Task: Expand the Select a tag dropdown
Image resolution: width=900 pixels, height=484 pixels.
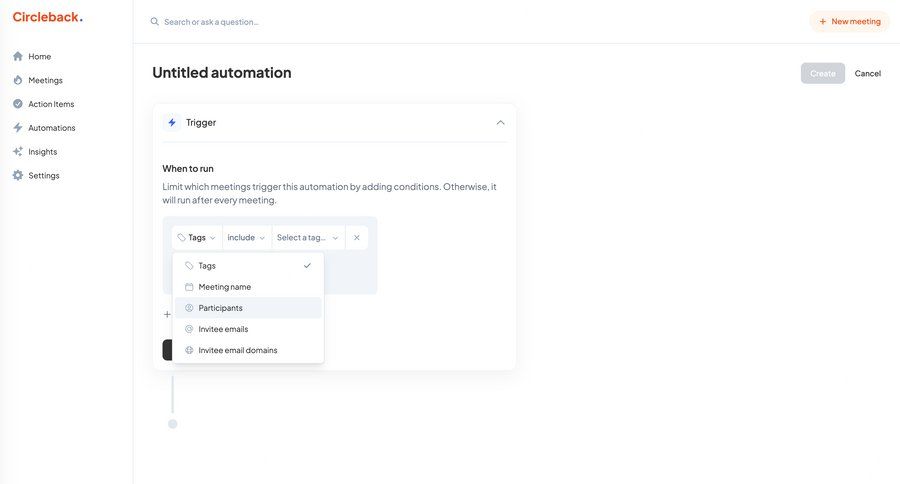Action: click(307, 238)
